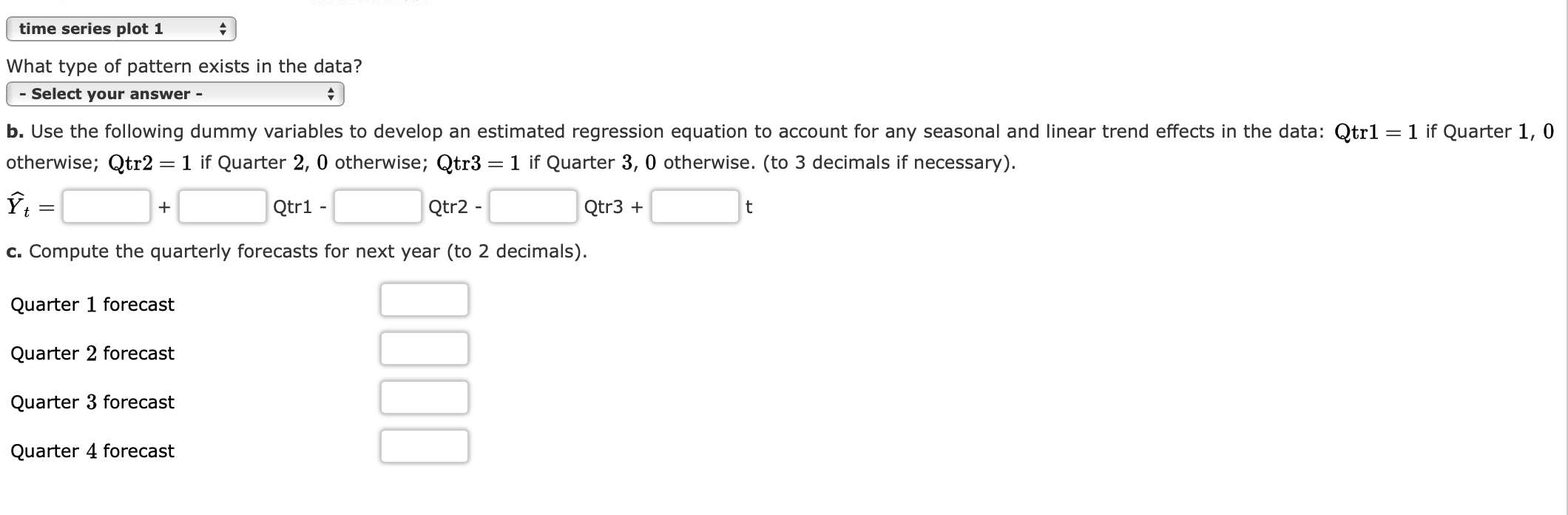Select the Quarter 1 forecast input box
This screenshot has width=1568, height=515.
click(424, 299)
